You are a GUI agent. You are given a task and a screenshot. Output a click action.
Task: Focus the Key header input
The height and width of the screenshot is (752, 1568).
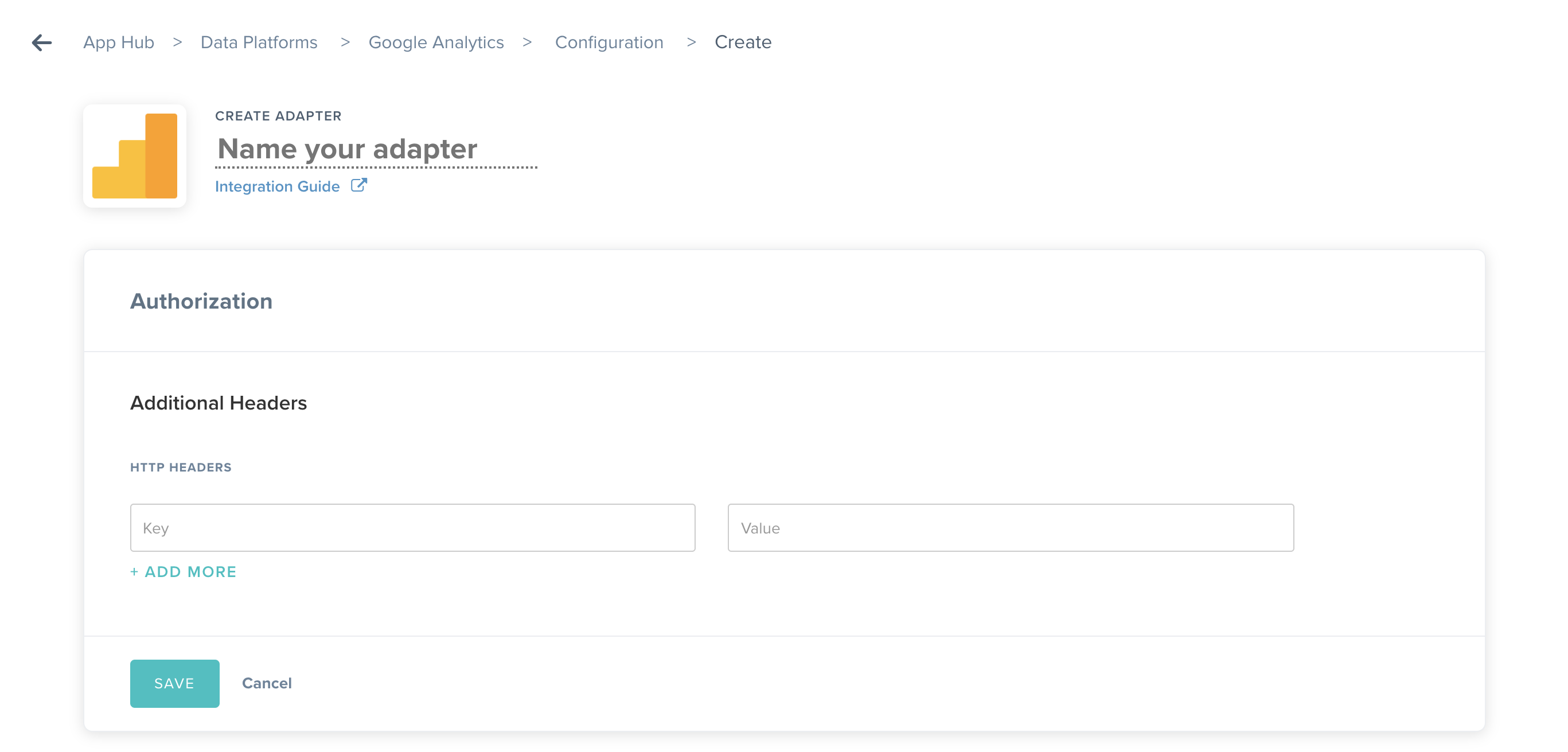413,527
